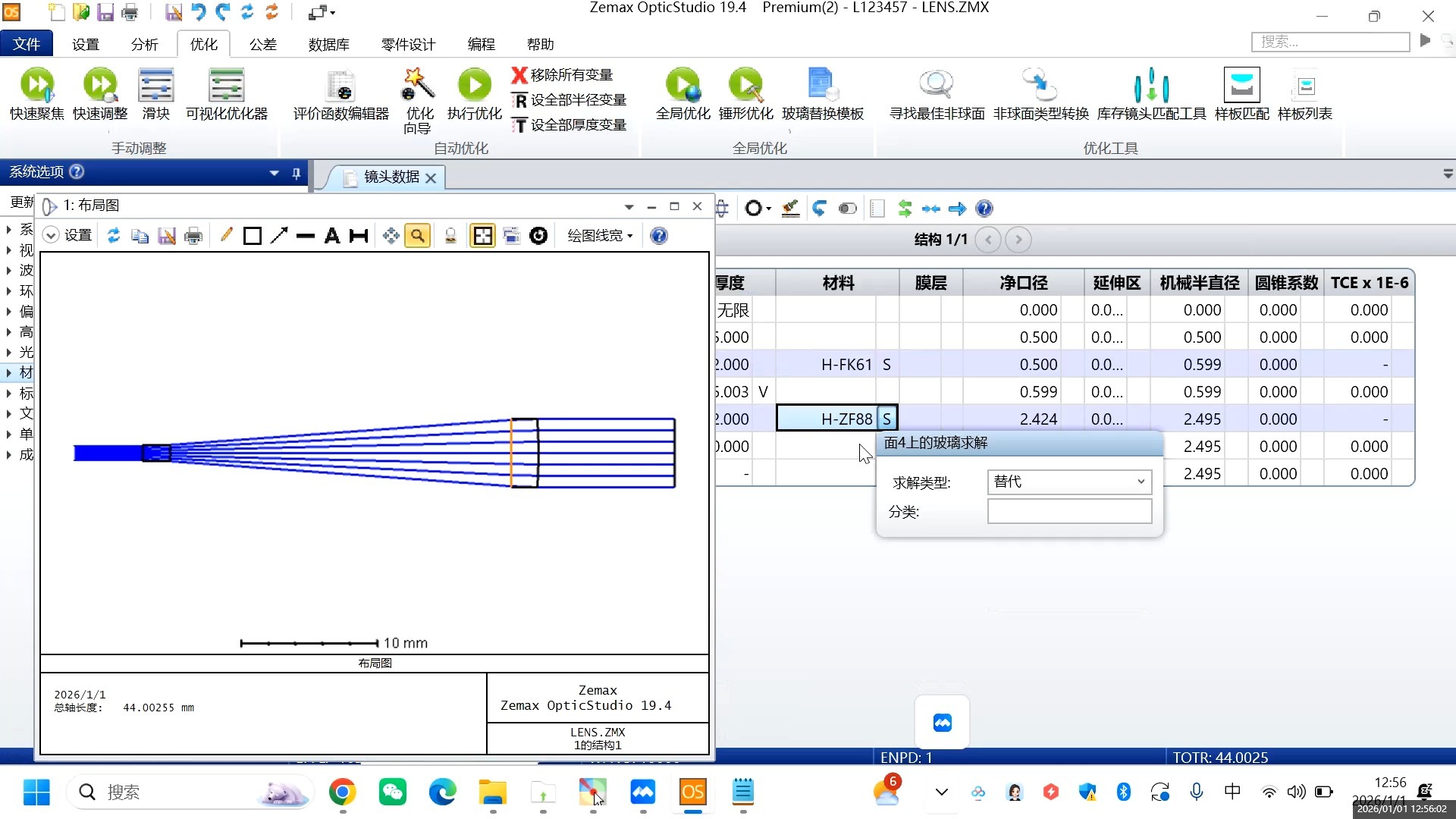Toggle the framed grid button in layout toolbar

pyautogui.click(x=482, y=236)
